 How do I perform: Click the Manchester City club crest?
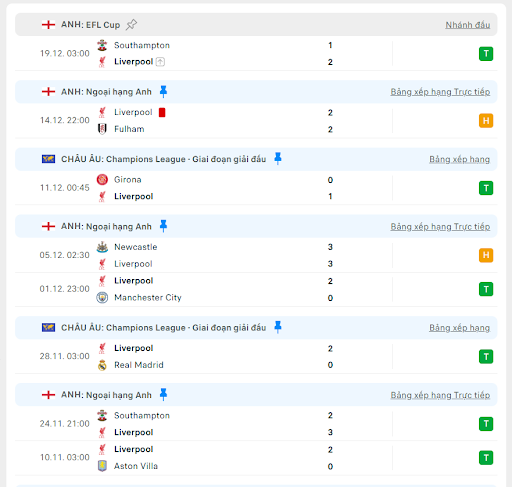(x=102, y=298)
